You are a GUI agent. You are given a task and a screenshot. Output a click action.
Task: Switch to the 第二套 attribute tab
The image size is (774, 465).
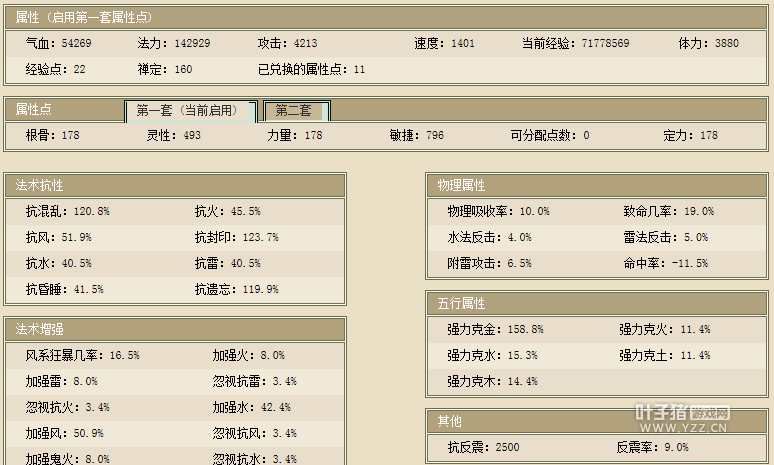point(294,111)
